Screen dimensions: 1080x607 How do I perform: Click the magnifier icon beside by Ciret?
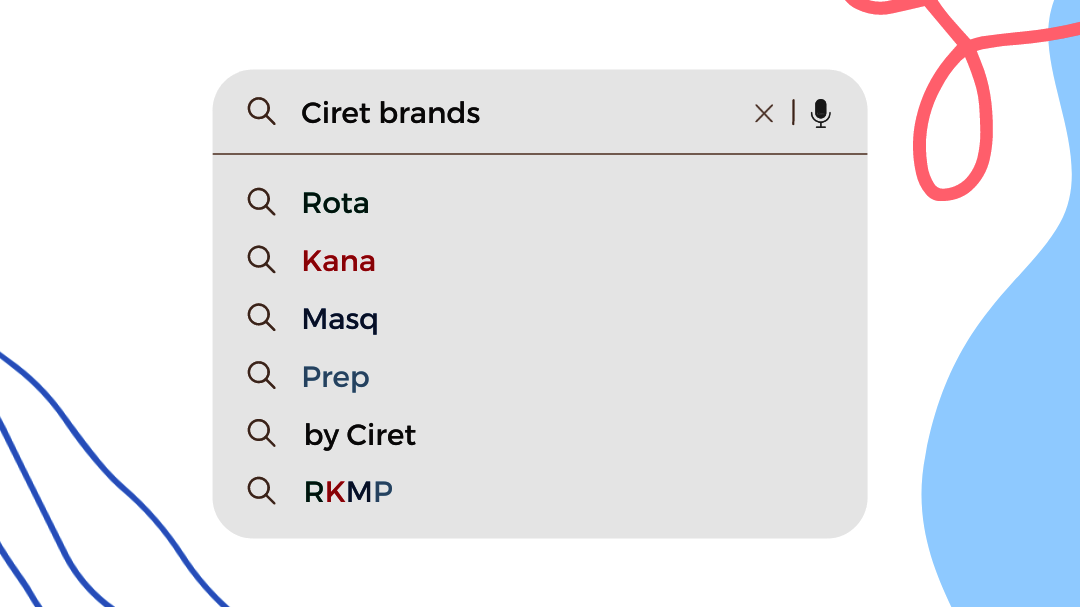(x=261, y=433)
